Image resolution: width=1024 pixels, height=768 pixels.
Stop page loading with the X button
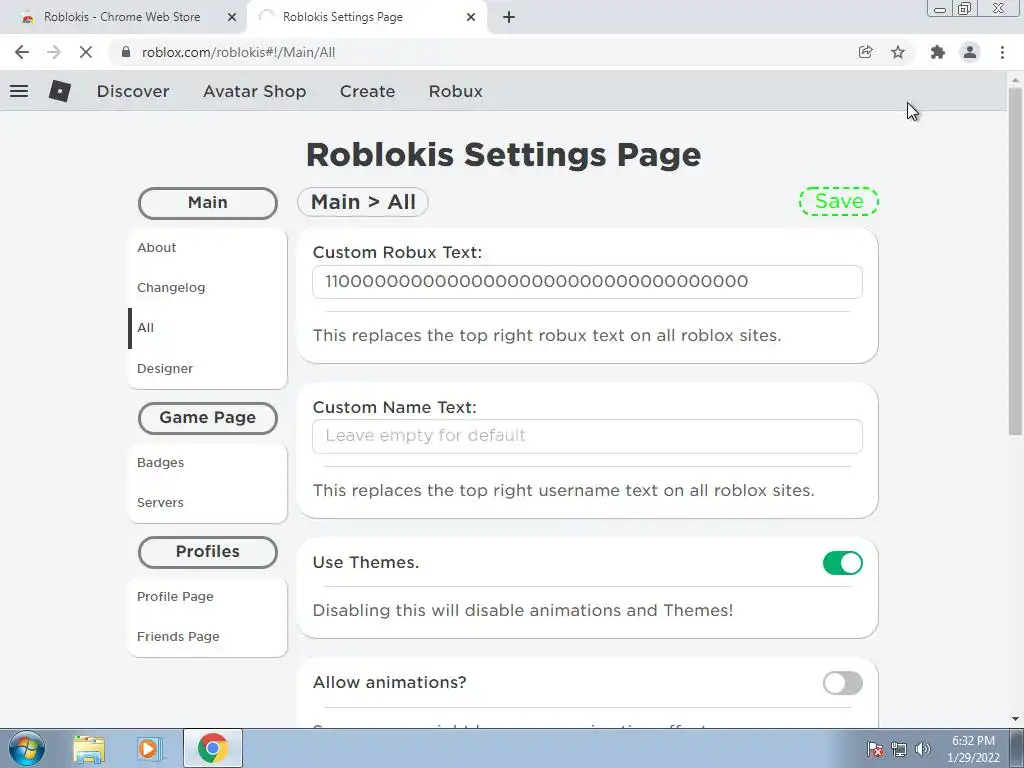86,52
